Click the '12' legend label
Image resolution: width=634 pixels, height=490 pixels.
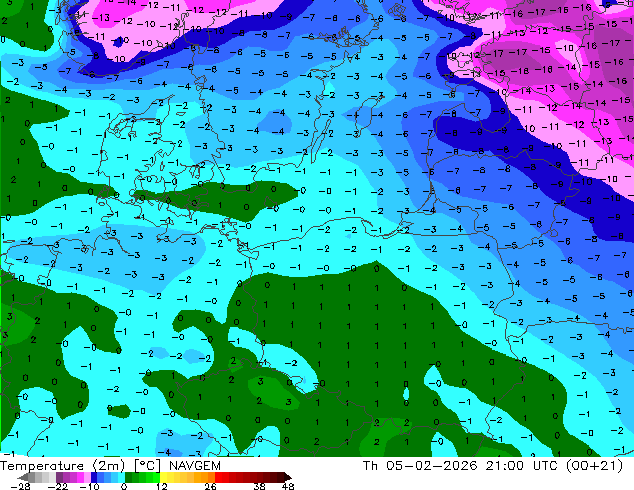point(162,486)
